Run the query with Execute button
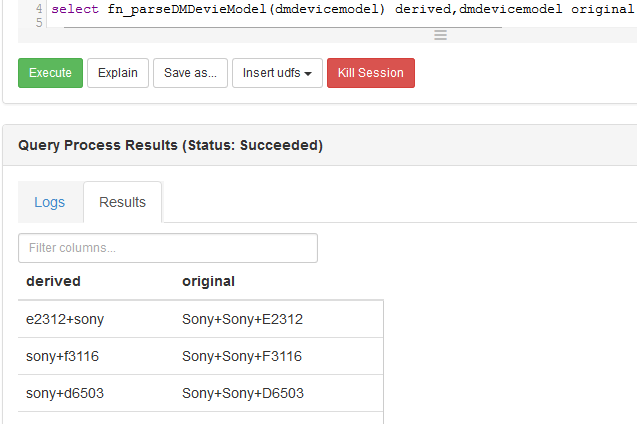Viewport: 637px width, 424px height. coord(50,73)
